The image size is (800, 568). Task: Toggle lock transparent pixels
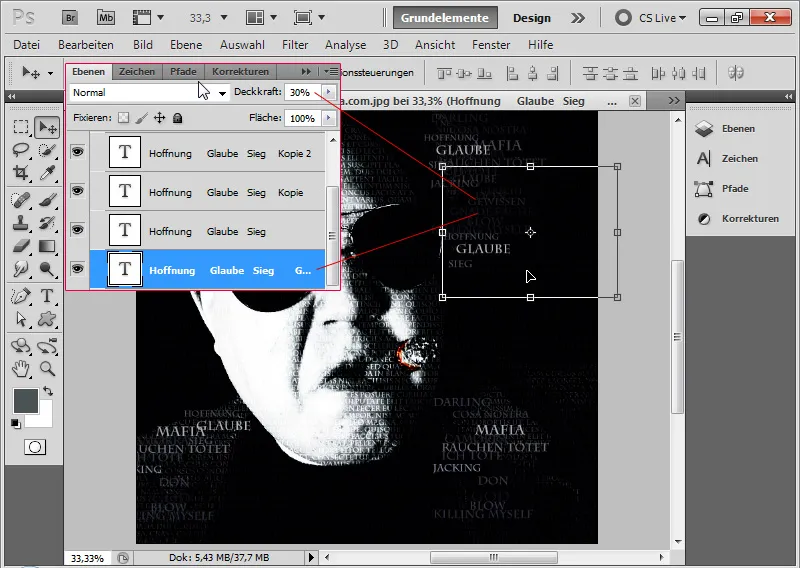(x=123, y=118)
